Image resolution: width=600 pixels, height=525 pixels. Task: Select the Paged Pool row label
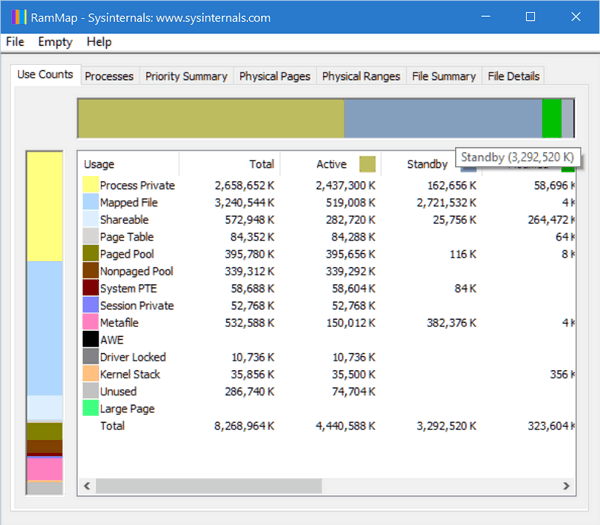pos(127,254)
